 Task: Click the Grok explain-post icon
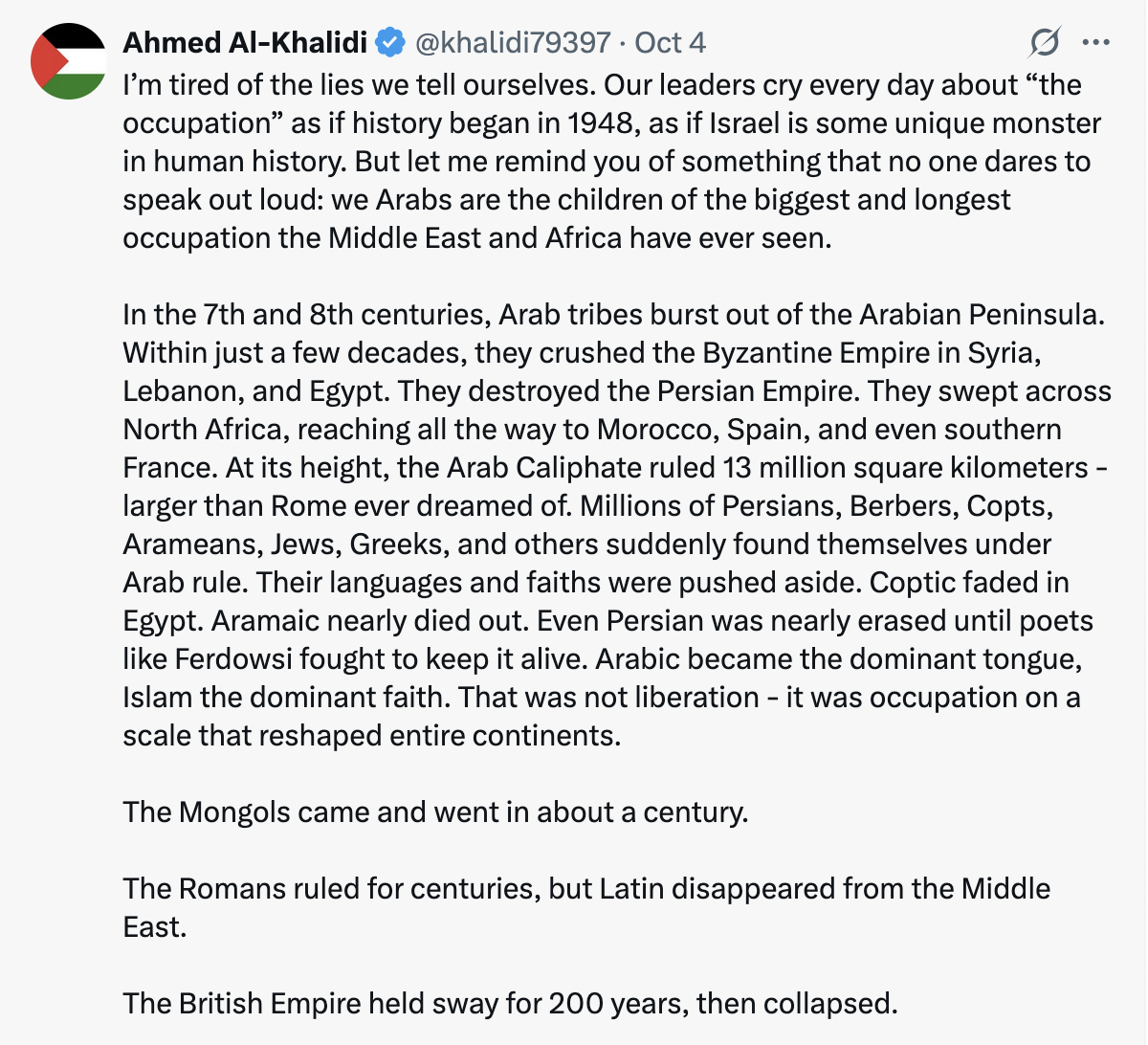point(1045,42)
